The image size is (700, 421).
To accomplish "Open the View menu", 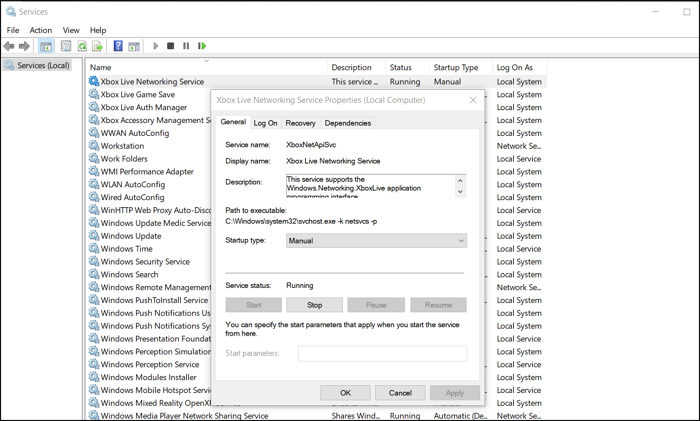I will click(71, 30).
